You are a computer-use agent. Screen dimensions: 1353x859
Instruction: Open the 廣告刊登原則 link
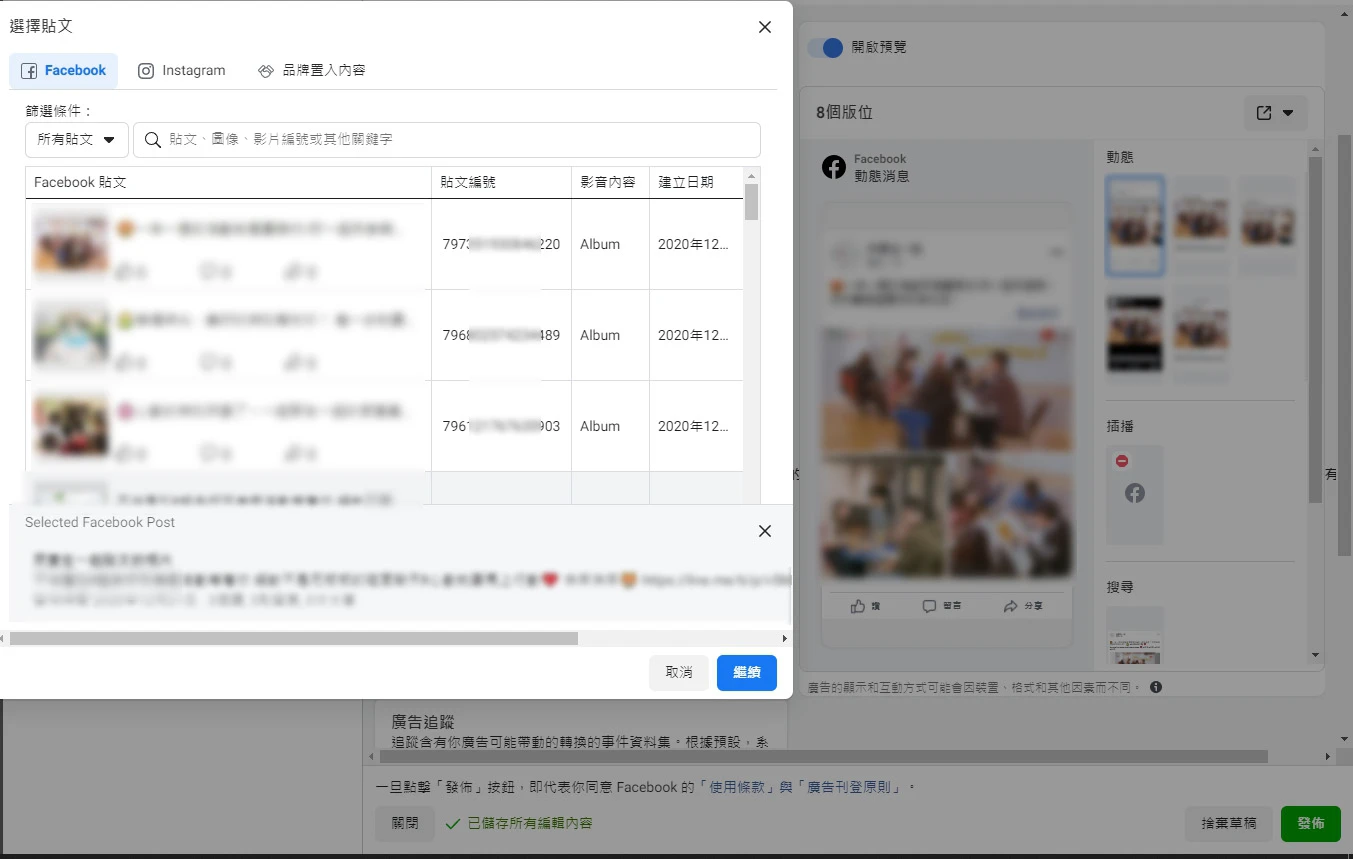tap(852, 787)
